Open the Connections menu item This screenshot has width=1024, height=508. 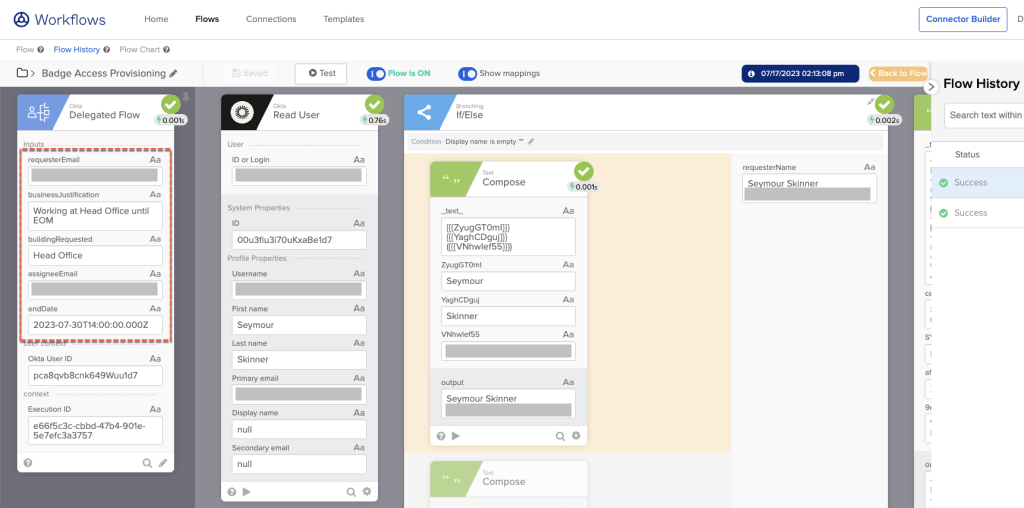[x=271, y=19]
